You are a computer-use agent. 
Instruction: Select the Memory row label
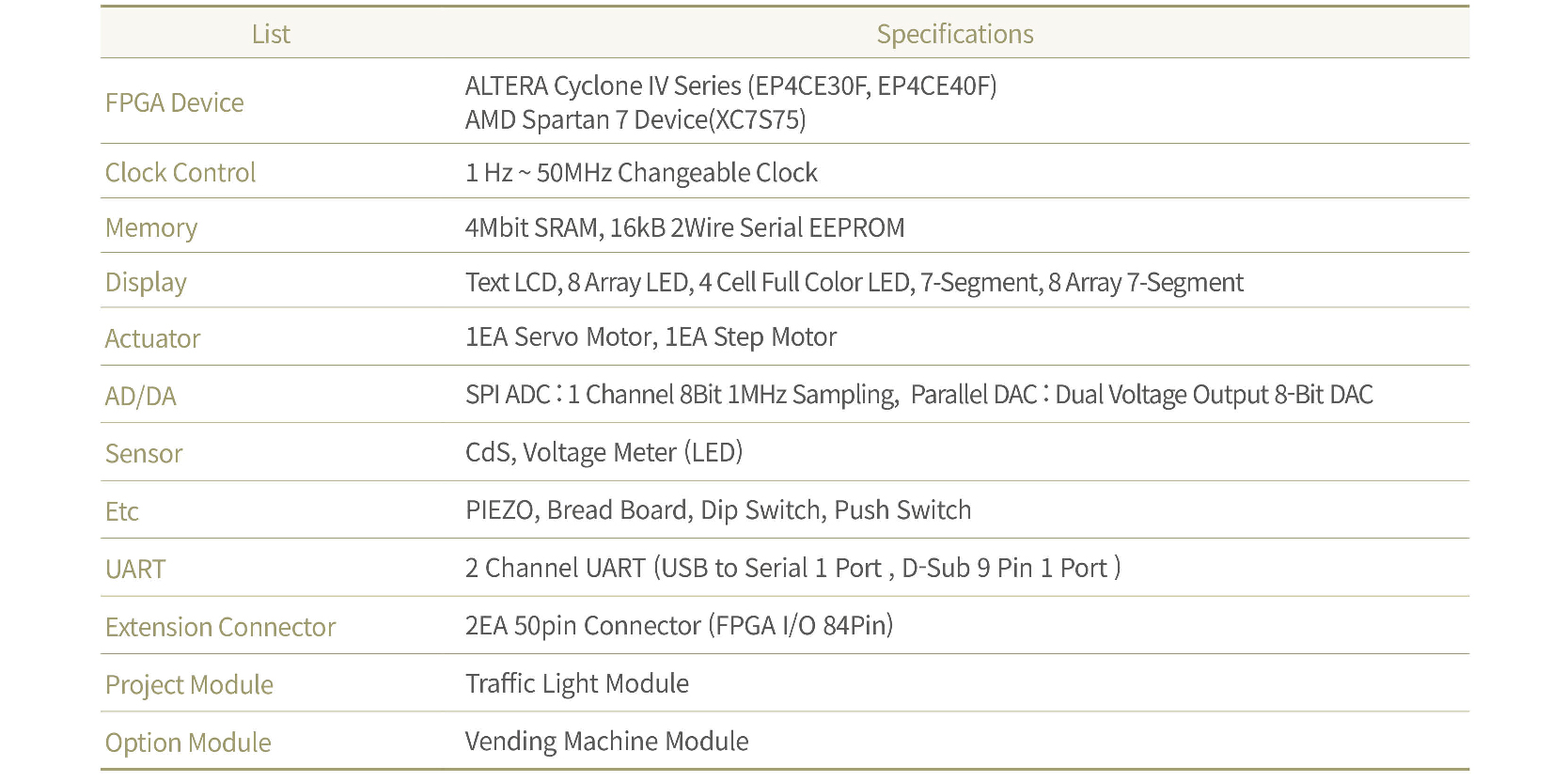[150, 227]
